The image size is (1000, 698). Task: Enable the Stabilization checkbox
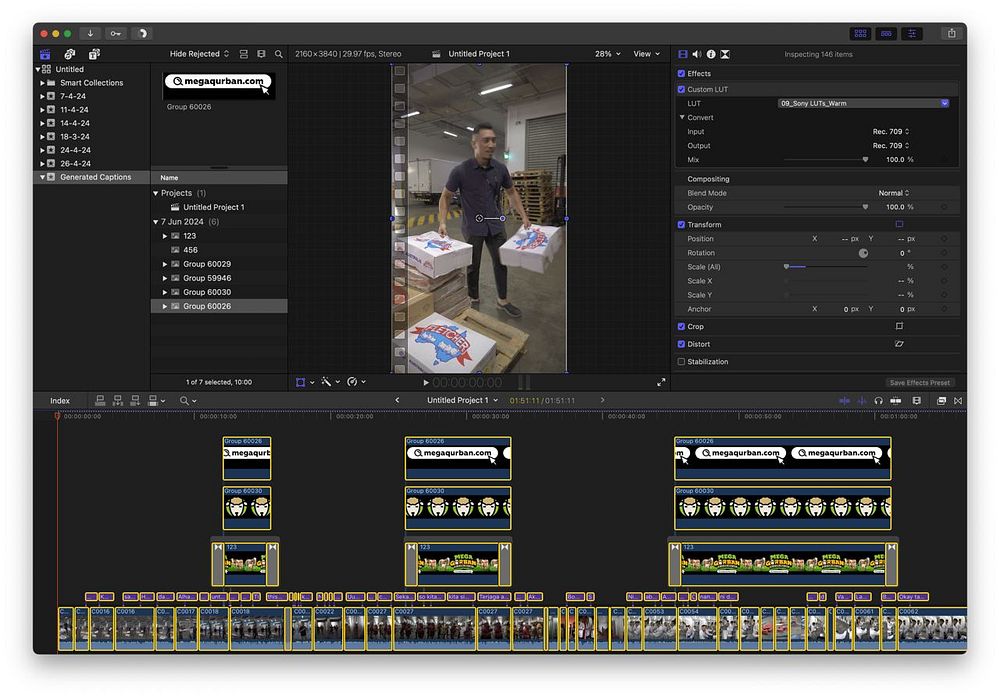coord(682,362)
